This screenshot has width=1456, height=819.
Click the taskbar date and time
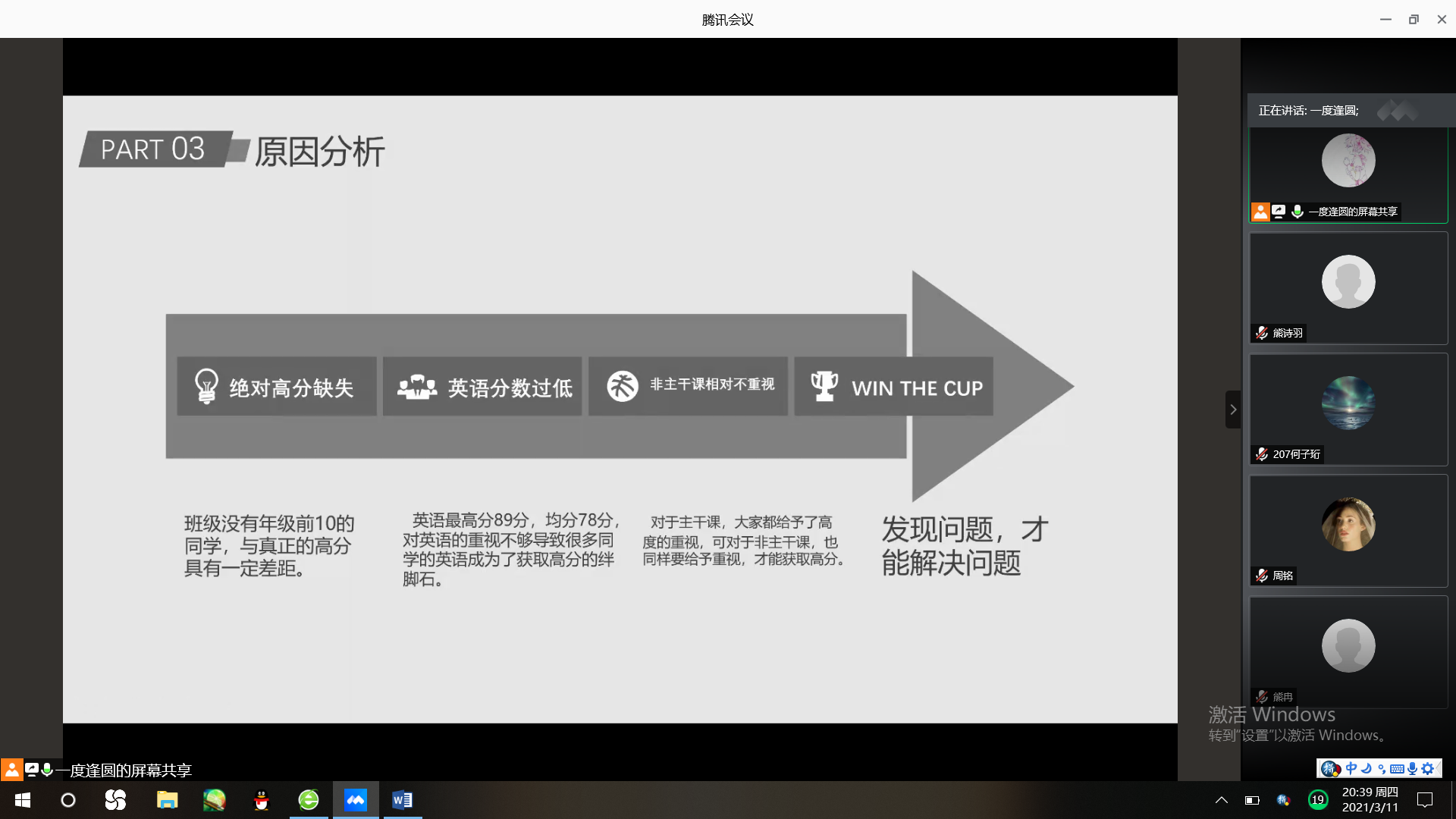[x=1370, y=800]
